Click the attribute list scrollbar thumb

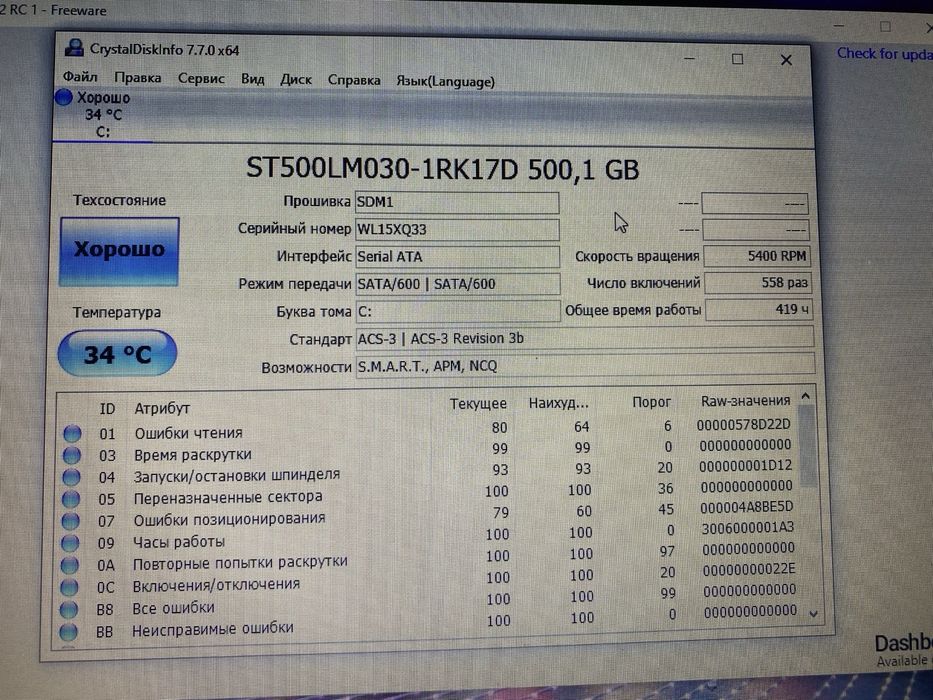[807, 446]
